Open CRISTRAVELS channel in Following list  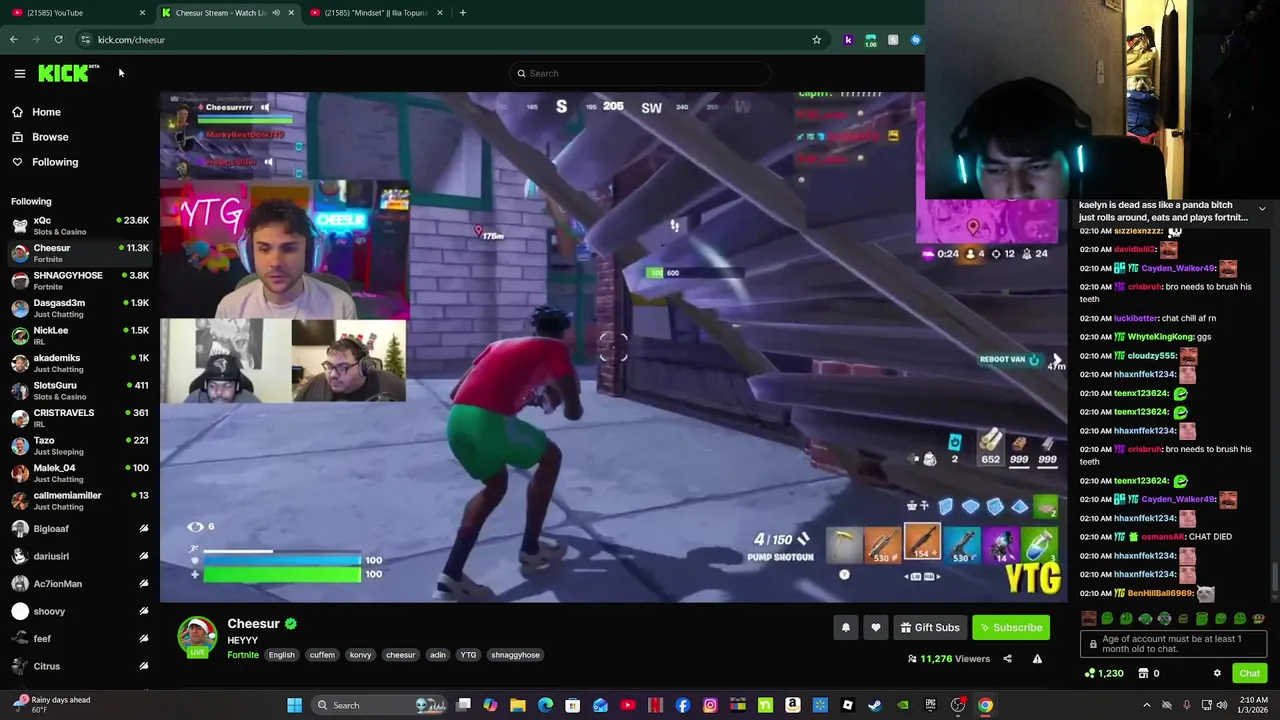pyautogui.click(x=80, y=418)
